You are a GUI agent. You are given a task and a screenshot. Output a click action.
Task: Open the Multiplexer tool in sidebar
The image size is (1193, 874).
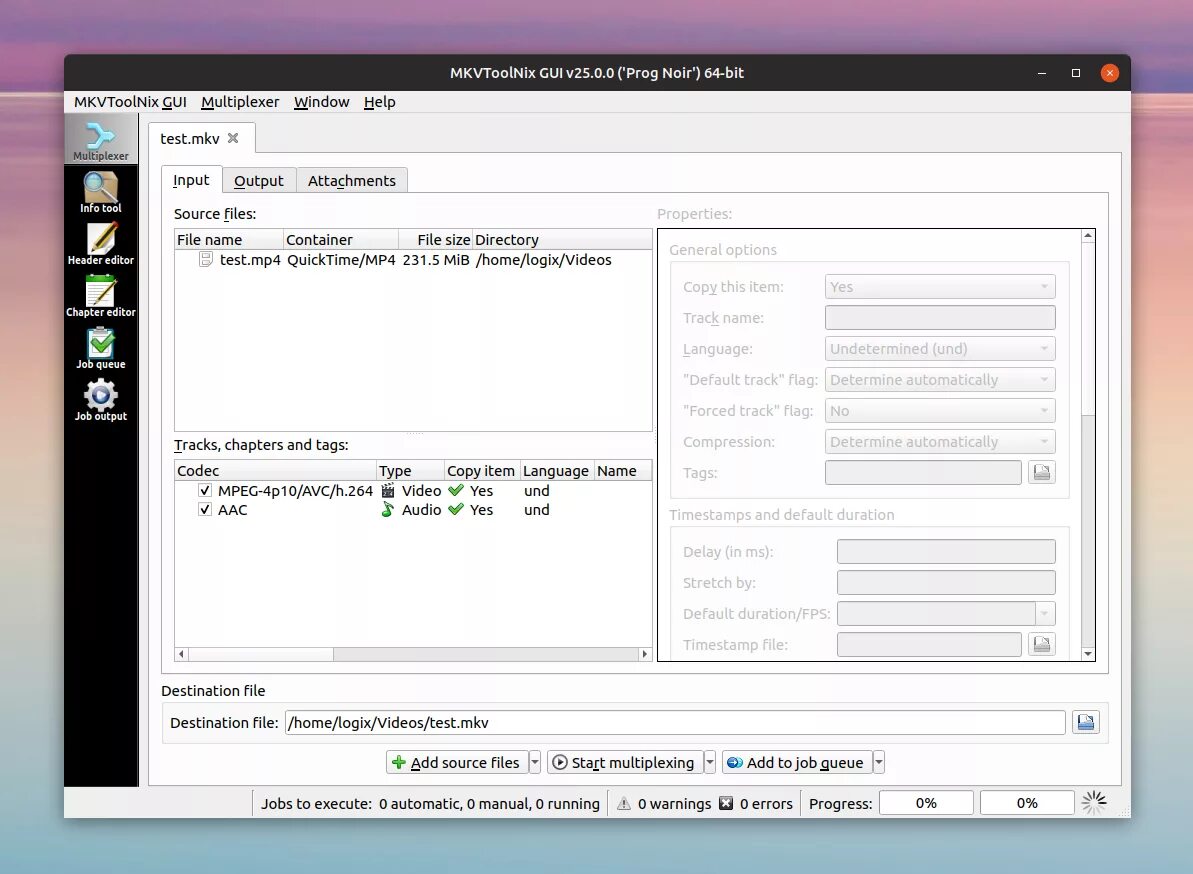pos(100,139)
